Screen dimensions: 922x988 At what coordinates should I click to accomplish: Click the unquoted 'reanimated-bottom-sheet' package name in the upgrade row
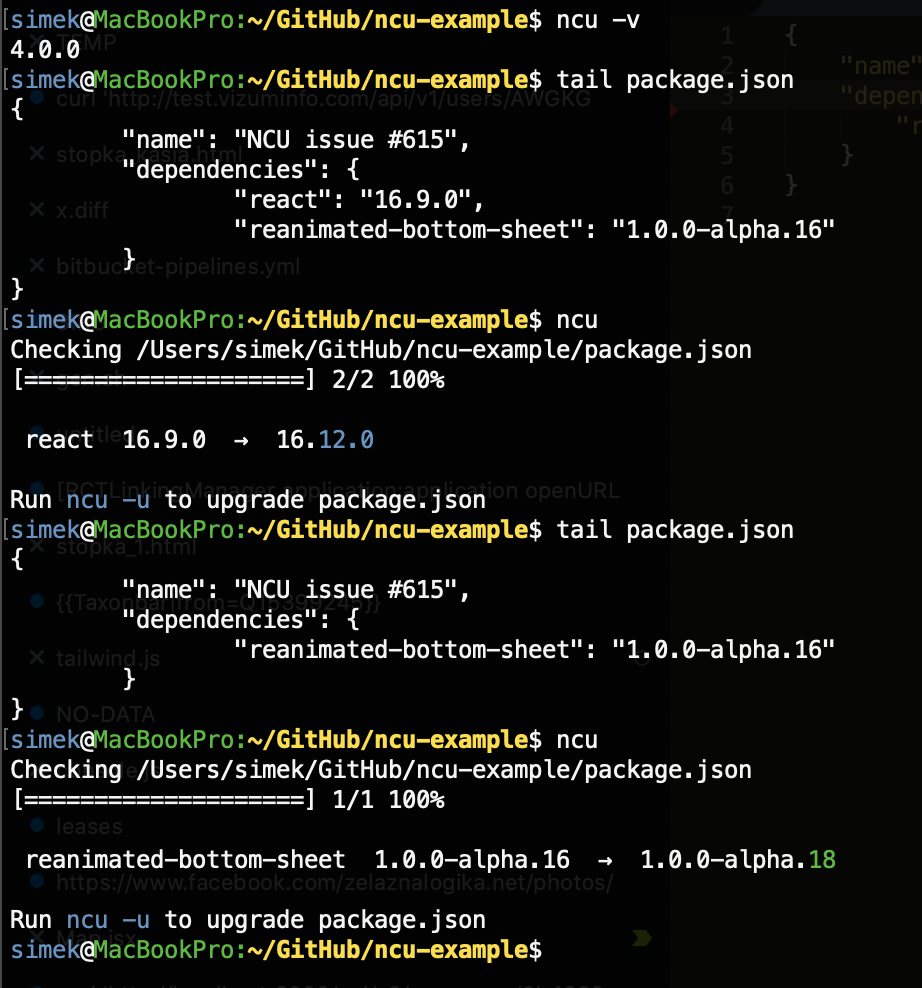pyautogui.click(x=185, y=860)
